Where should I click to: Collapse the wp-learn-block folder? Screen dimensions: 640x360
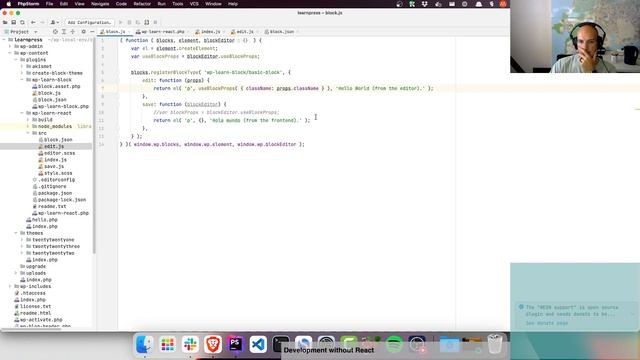(x=22, y=80)
